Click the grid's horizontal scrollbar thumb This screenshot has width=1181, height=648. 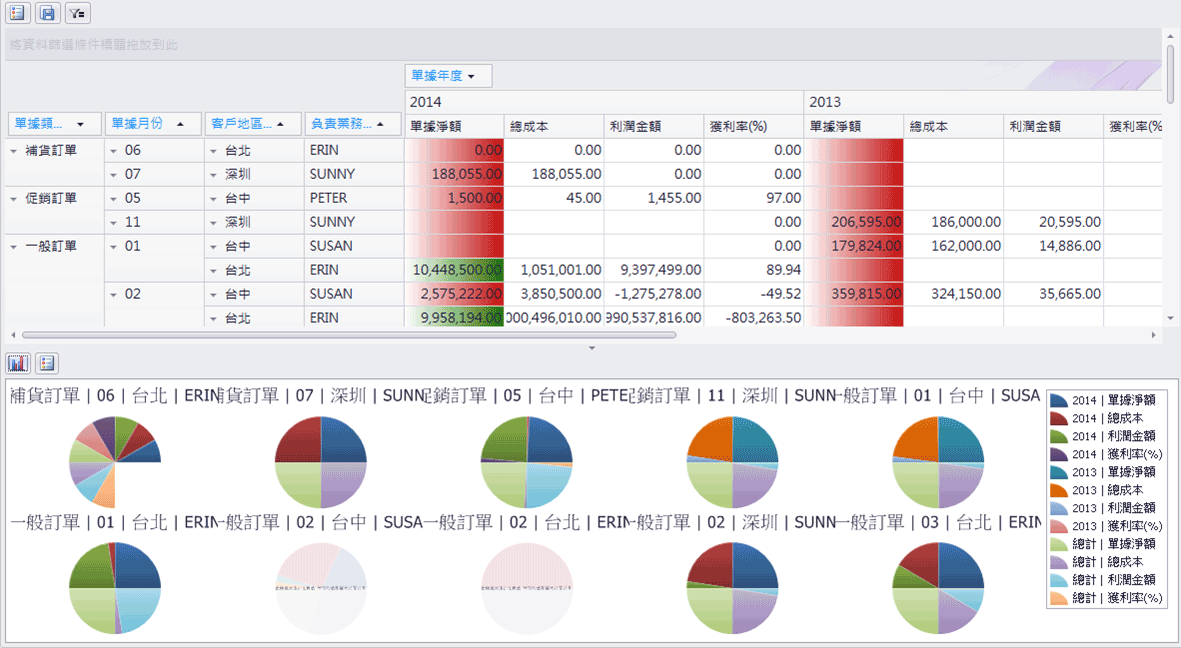(349, 335)
